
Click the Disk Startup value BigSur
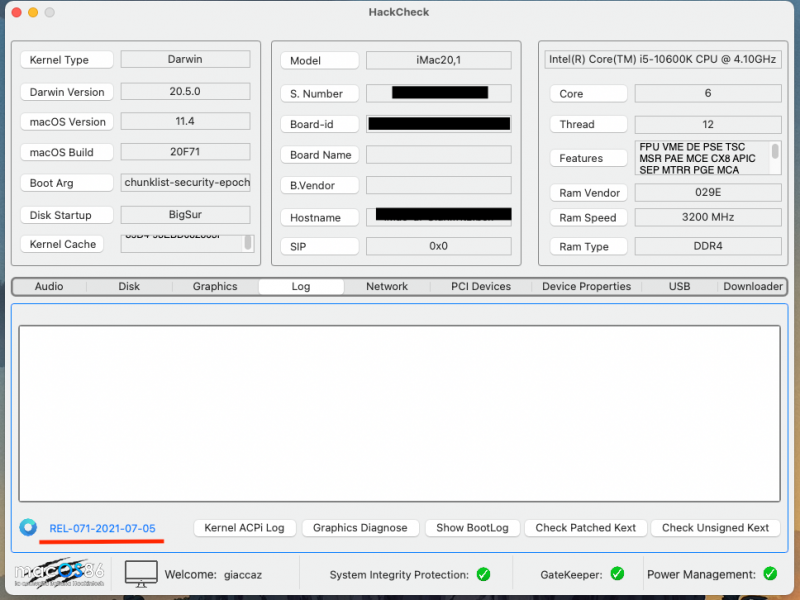tap(186, 214)
